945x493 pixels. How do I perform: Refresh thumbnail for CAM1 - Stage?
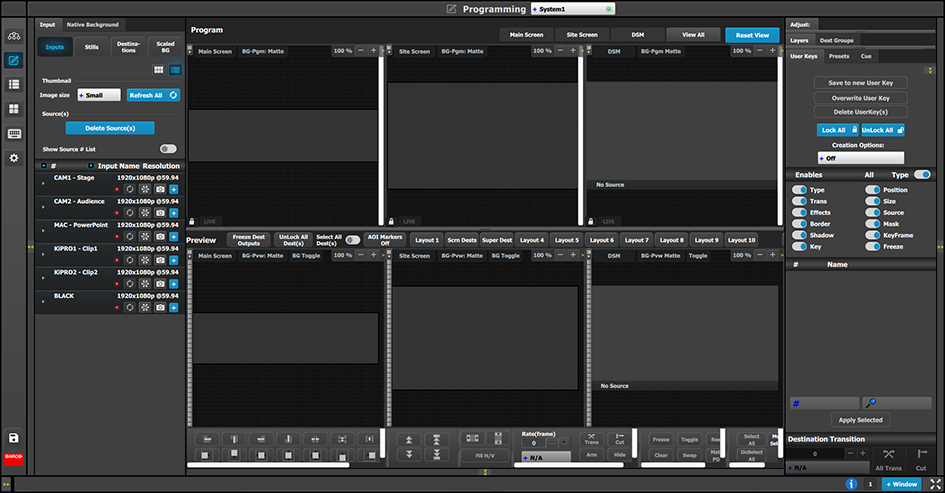(x=130, y=189)
